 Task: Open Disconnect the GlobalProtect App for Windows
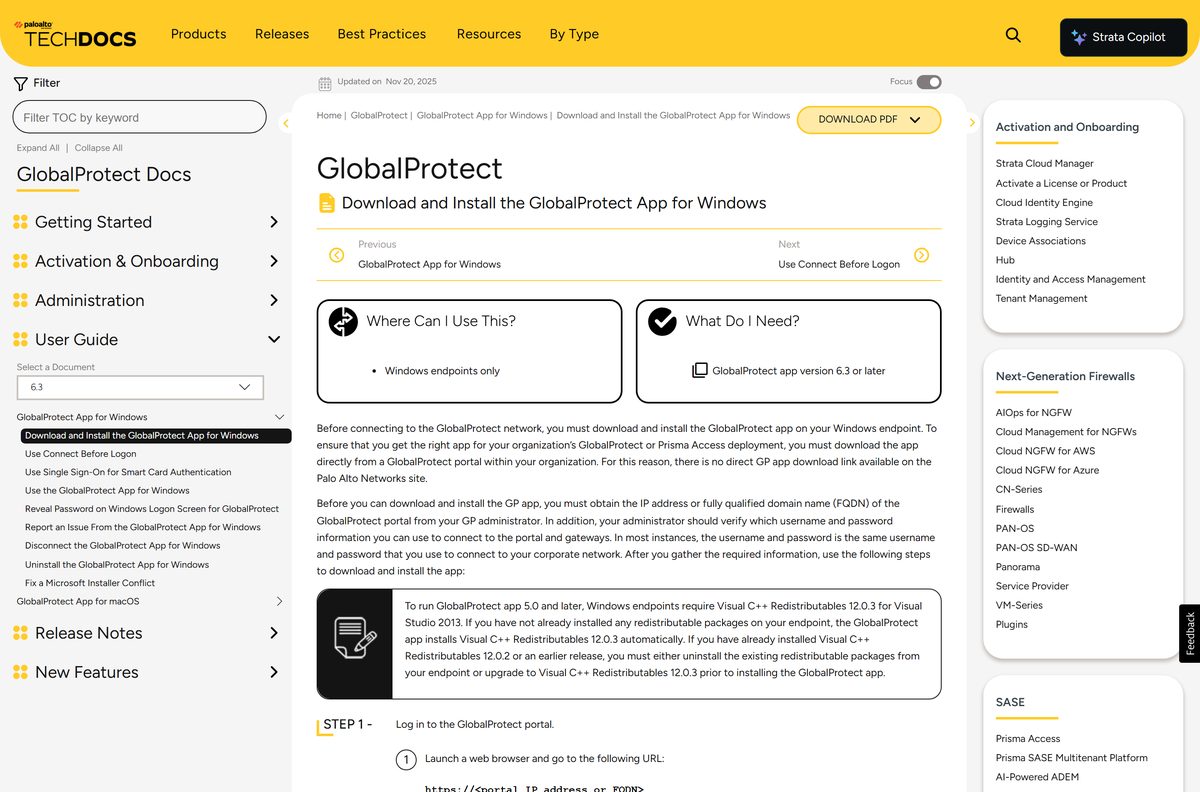pyautogui.click(x=123, y=546)
